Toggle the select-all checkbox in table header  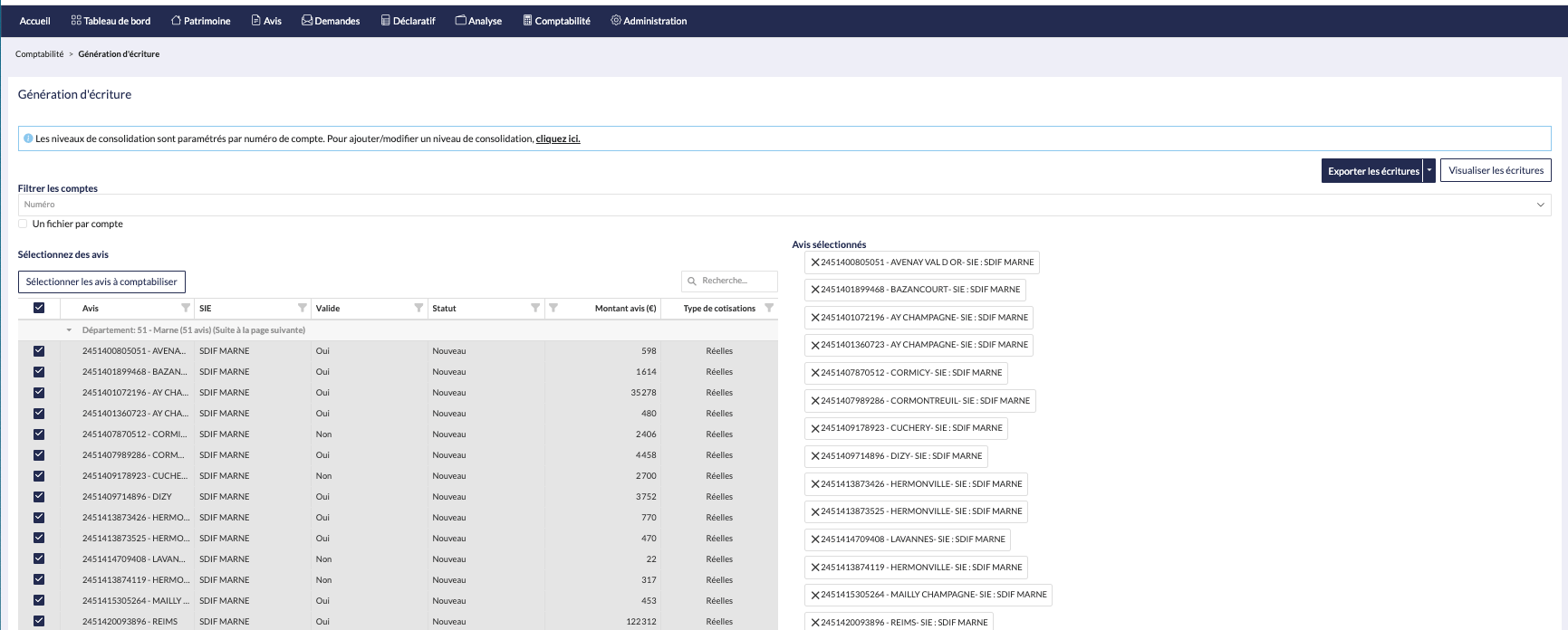point(39,309)
